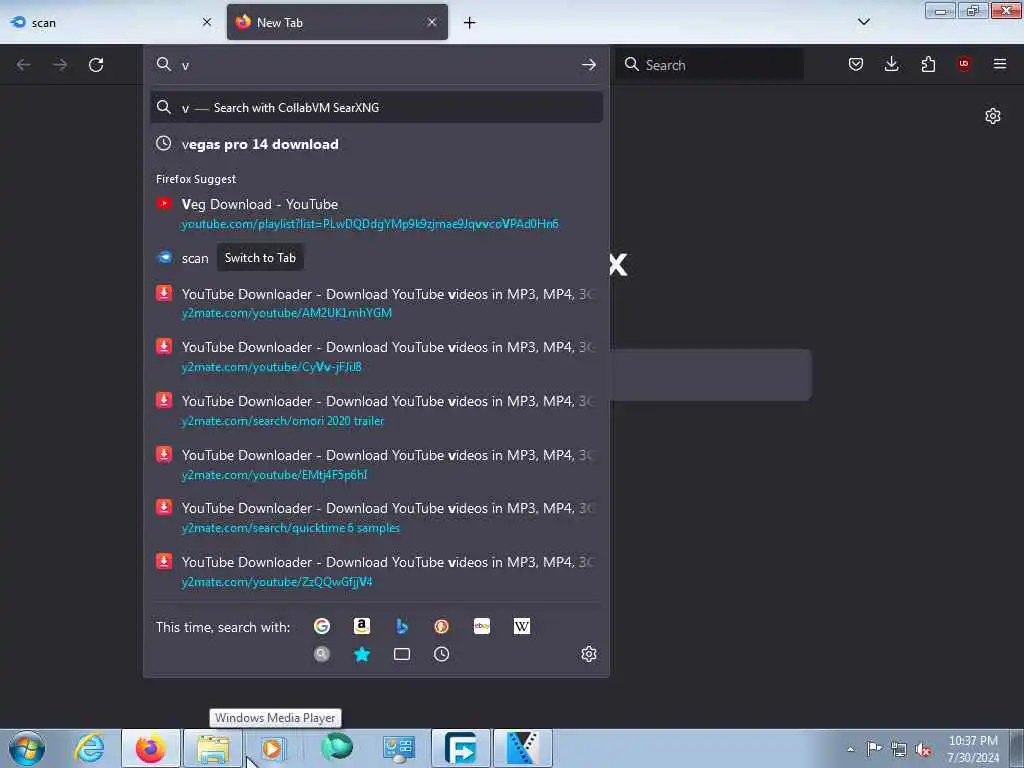
Task: Click the Firefox taskbar button
Action: 151,748
